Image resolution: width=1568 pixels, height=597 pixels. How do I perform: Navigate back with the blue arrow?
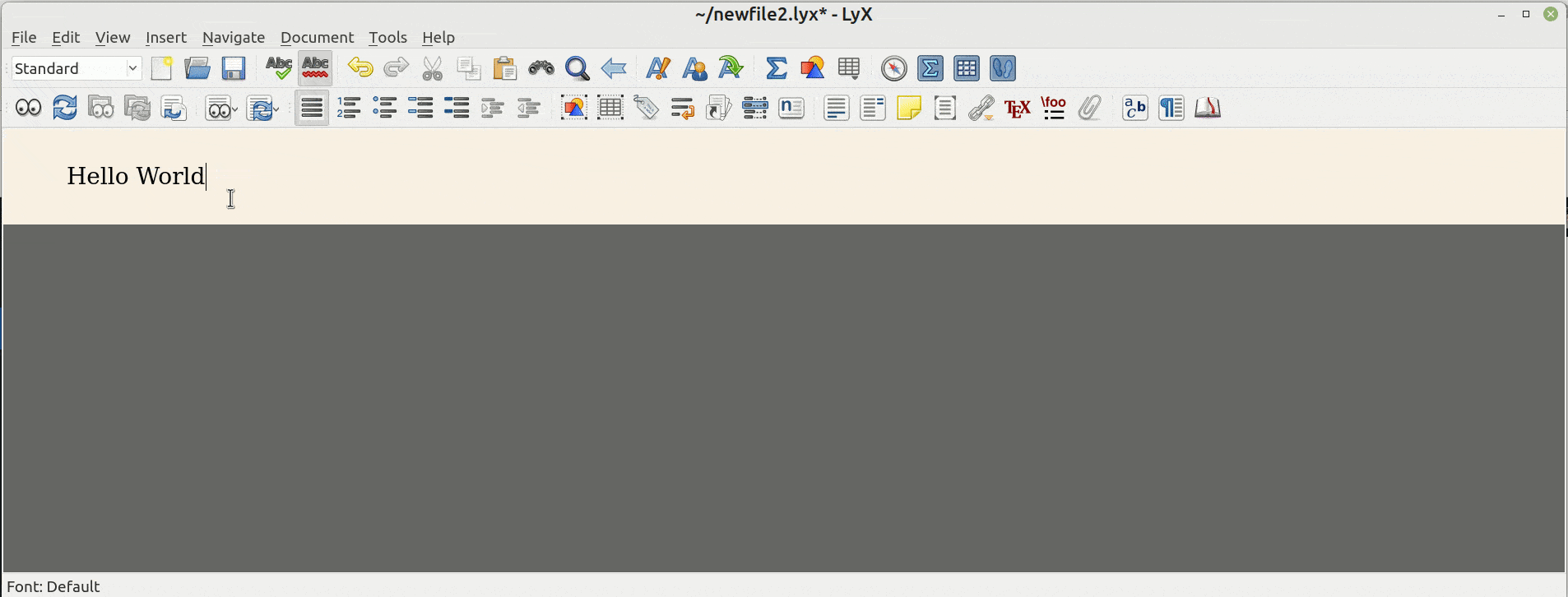(x=614, y=68)
